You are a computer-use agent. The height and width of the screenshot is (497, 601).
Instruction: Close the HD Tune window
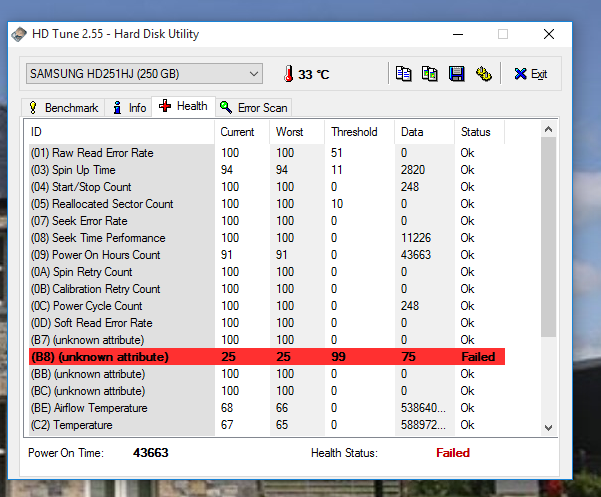click(x=549, y=34)
